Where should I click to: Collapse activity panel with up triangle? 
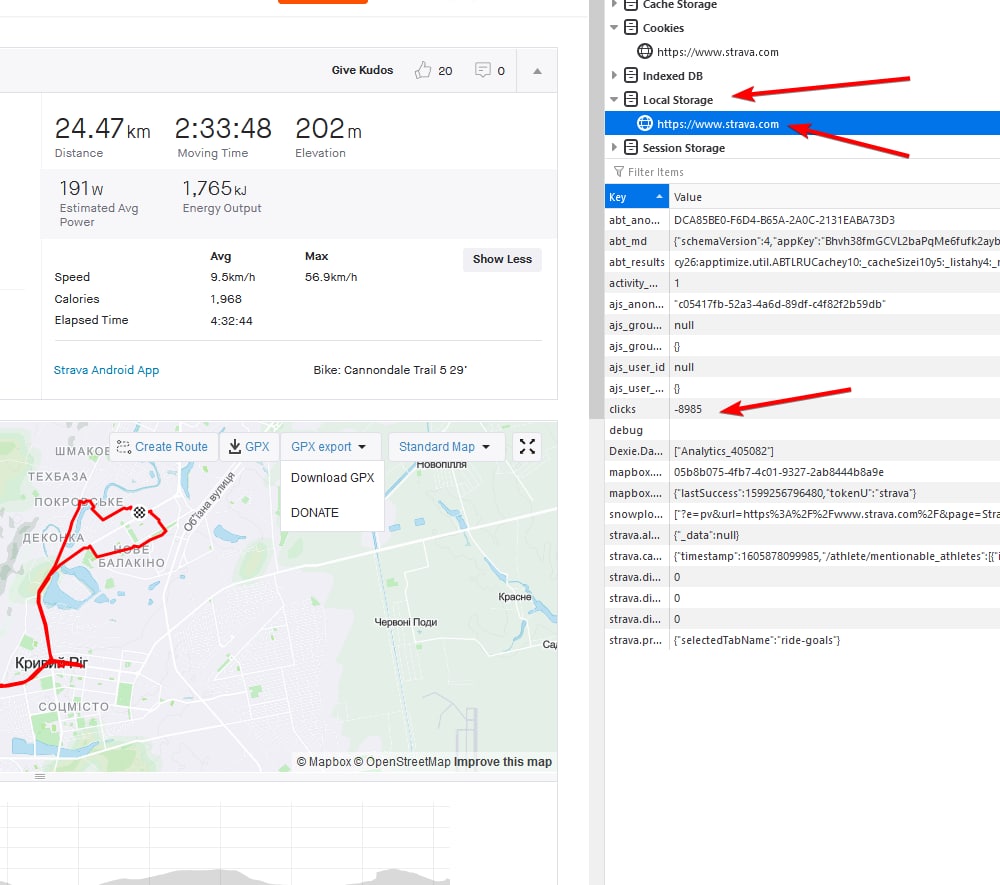click(x=537, y=71)
